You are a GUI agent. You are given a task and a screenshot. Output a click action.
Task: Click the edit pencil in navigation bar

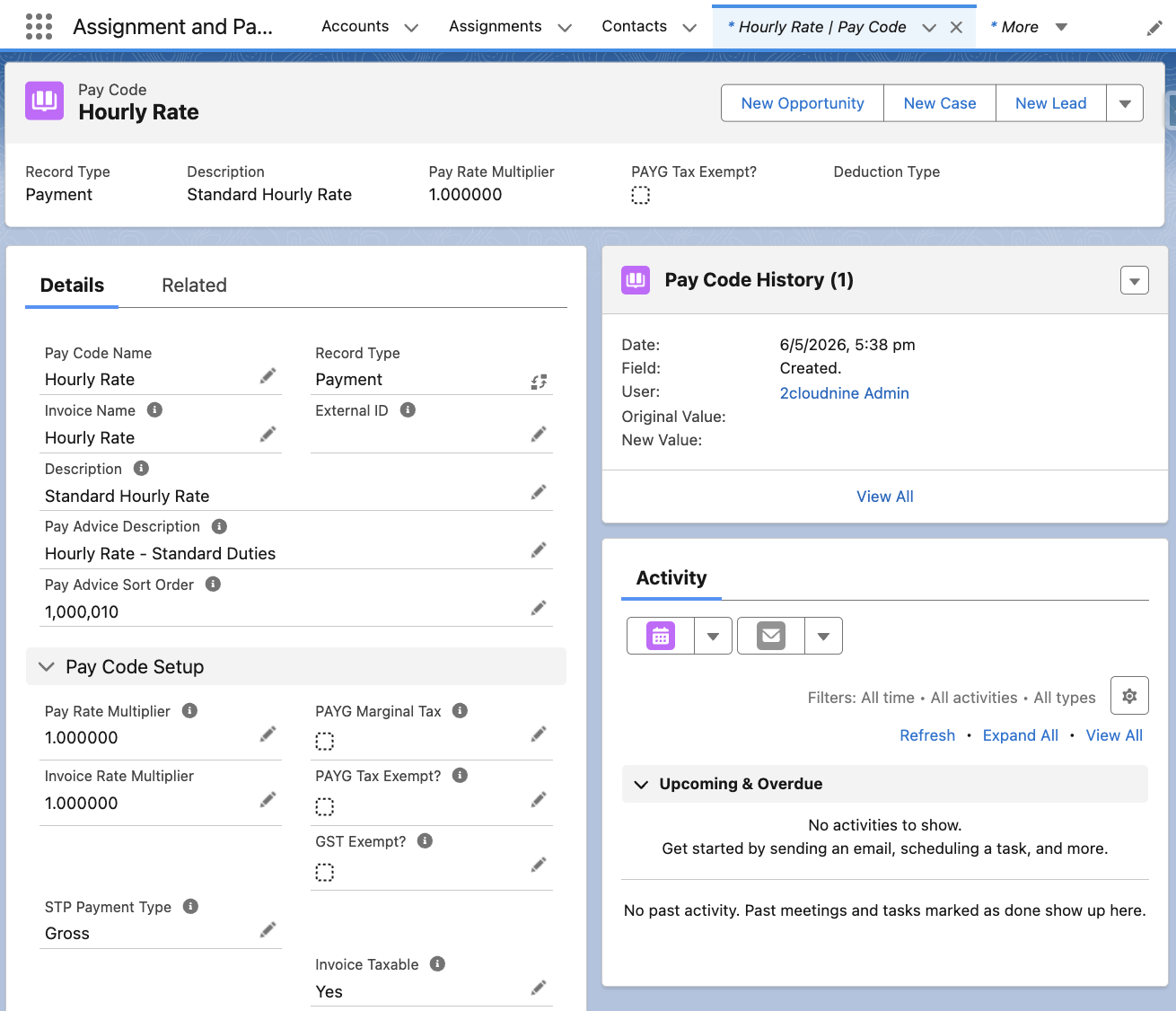pyautogui.click(x=1154, y=29)
